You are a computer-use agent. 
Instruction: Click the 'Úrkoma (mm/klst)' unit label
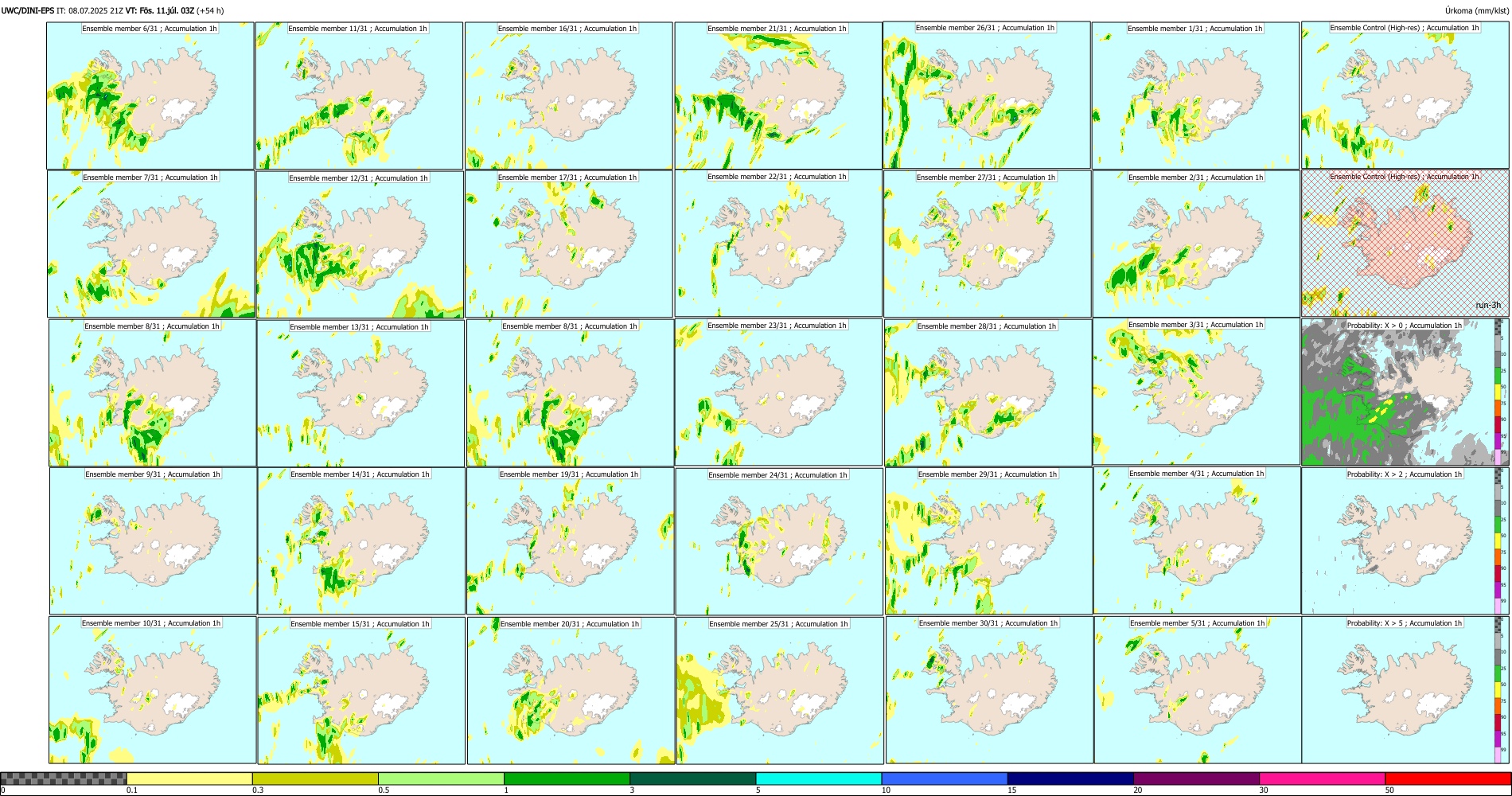coord(1476,11)
